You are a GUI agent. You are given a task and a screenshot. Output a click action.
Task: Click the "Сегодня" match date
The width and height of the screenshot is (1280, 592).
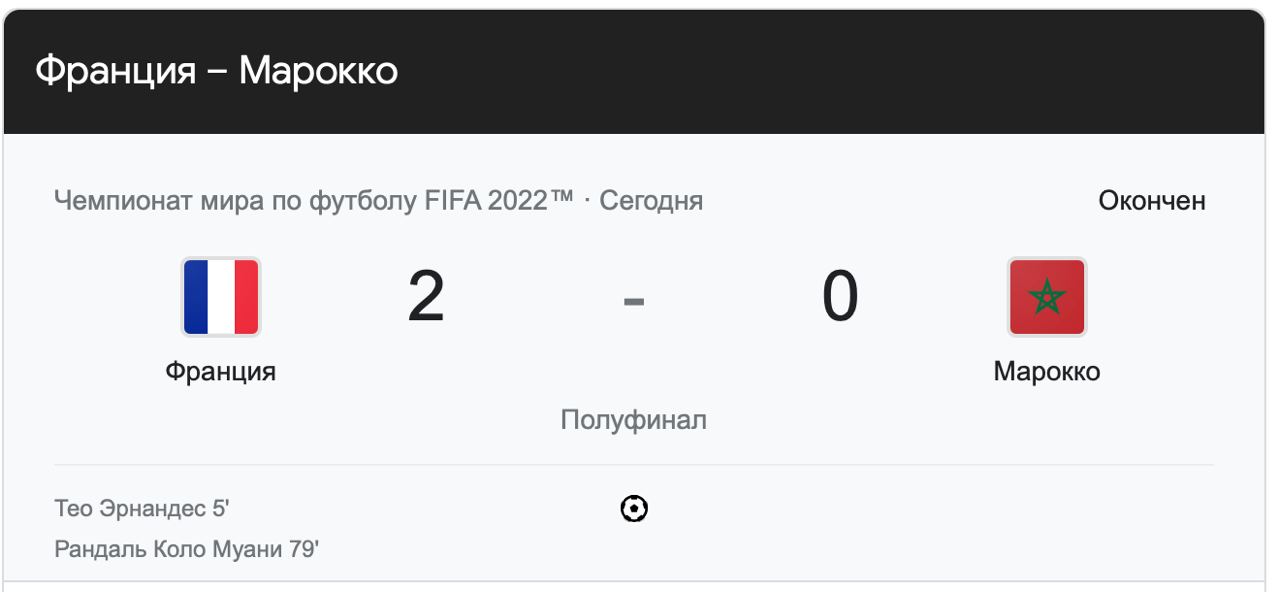[x=651, y=201]
